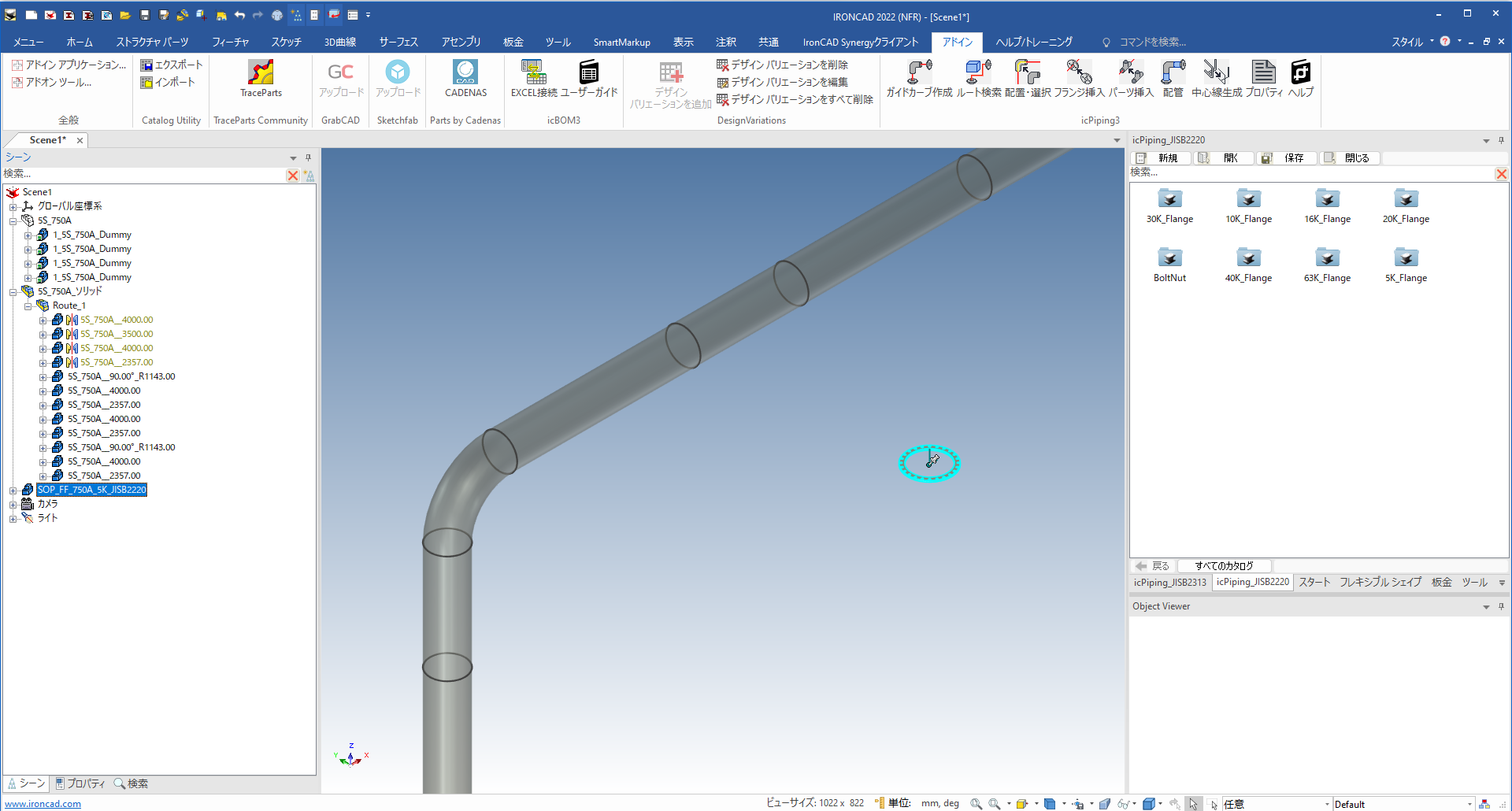The width and height of the screenshot is (1512, 811).
Task: Open the www.ironcad.com link
Action: [x=43, y=804]
